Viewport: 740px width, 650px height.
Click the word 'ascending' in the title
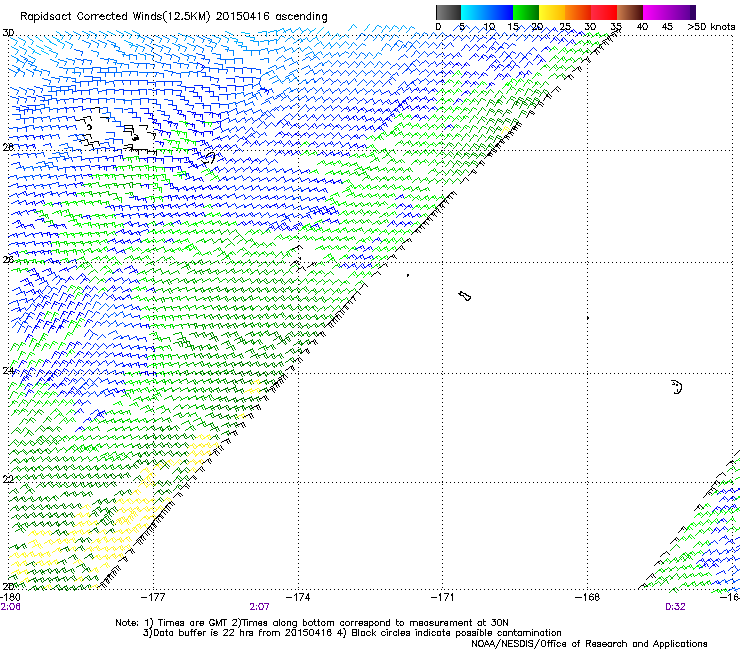301,17
